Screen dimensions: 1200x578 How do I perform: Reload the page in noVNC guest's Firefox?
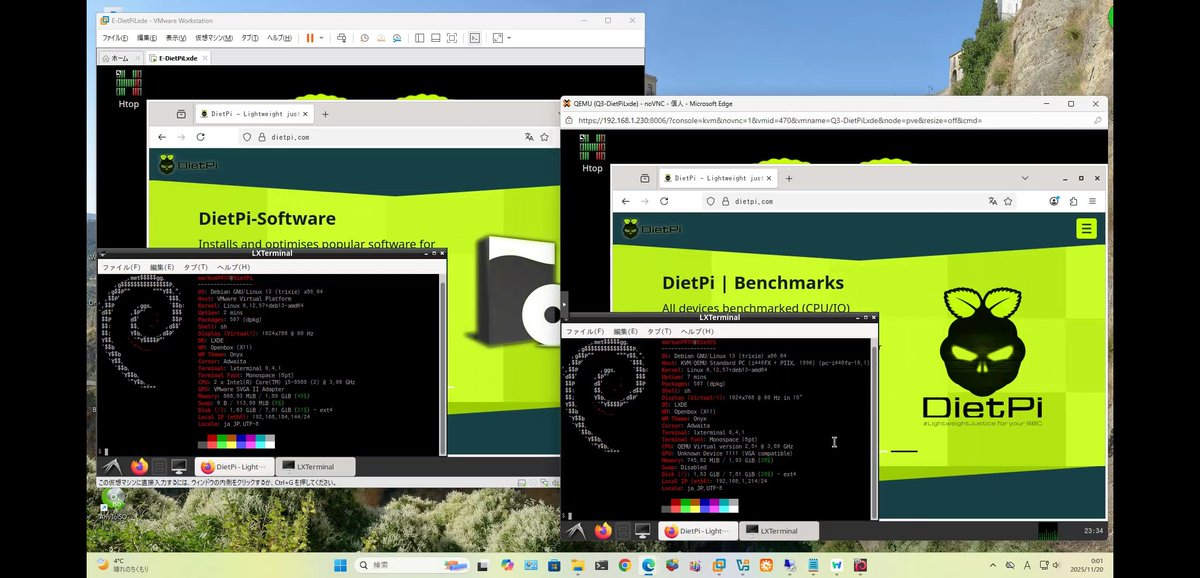point(665,201)
